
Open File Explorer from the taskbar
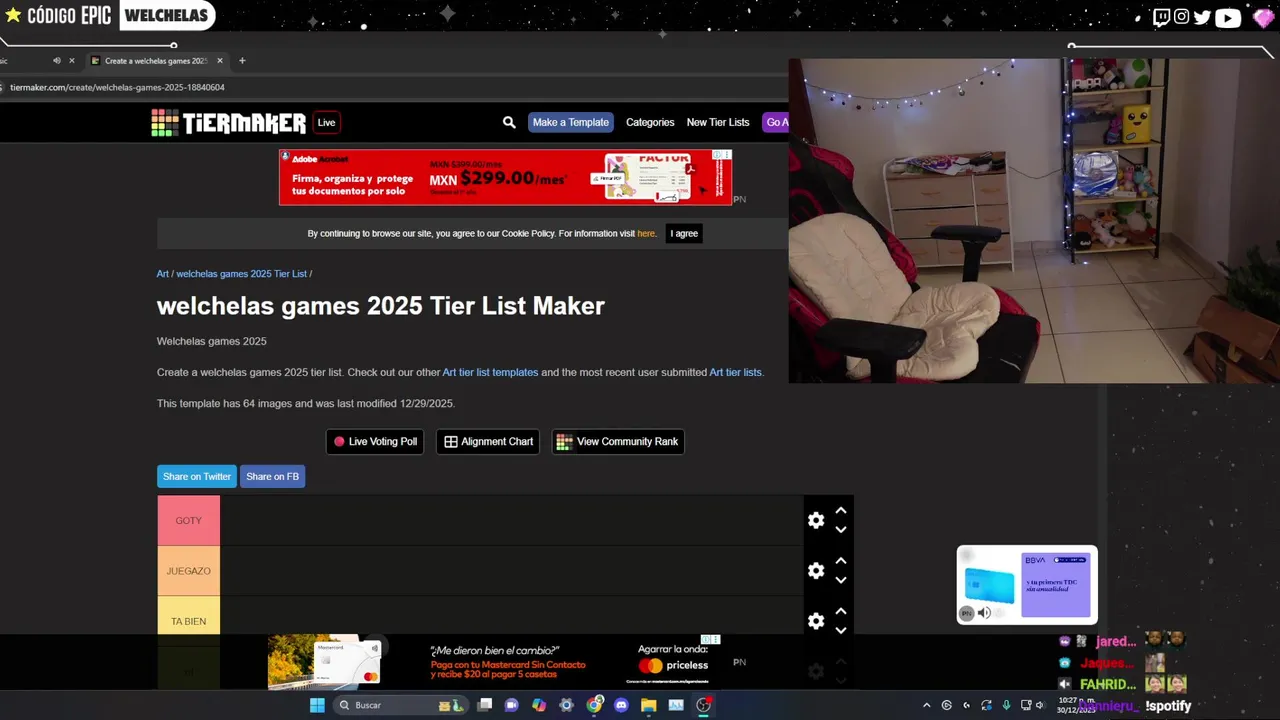pos(648,705)
